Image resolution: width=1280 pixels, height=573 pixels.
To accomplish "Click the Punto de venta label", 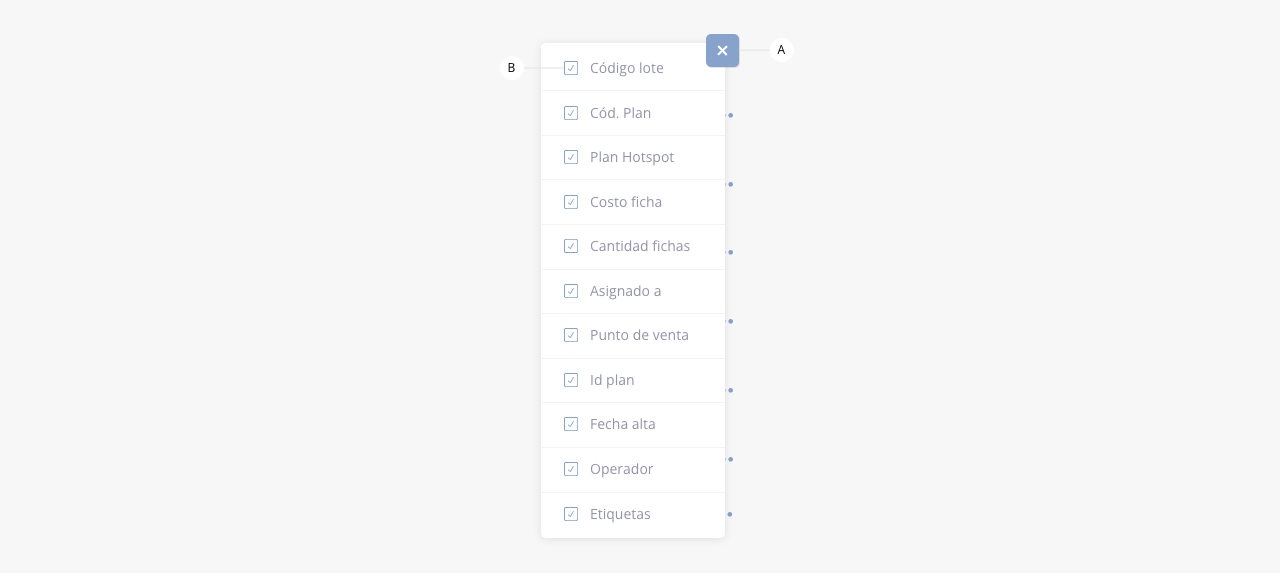I will (639, 335).
